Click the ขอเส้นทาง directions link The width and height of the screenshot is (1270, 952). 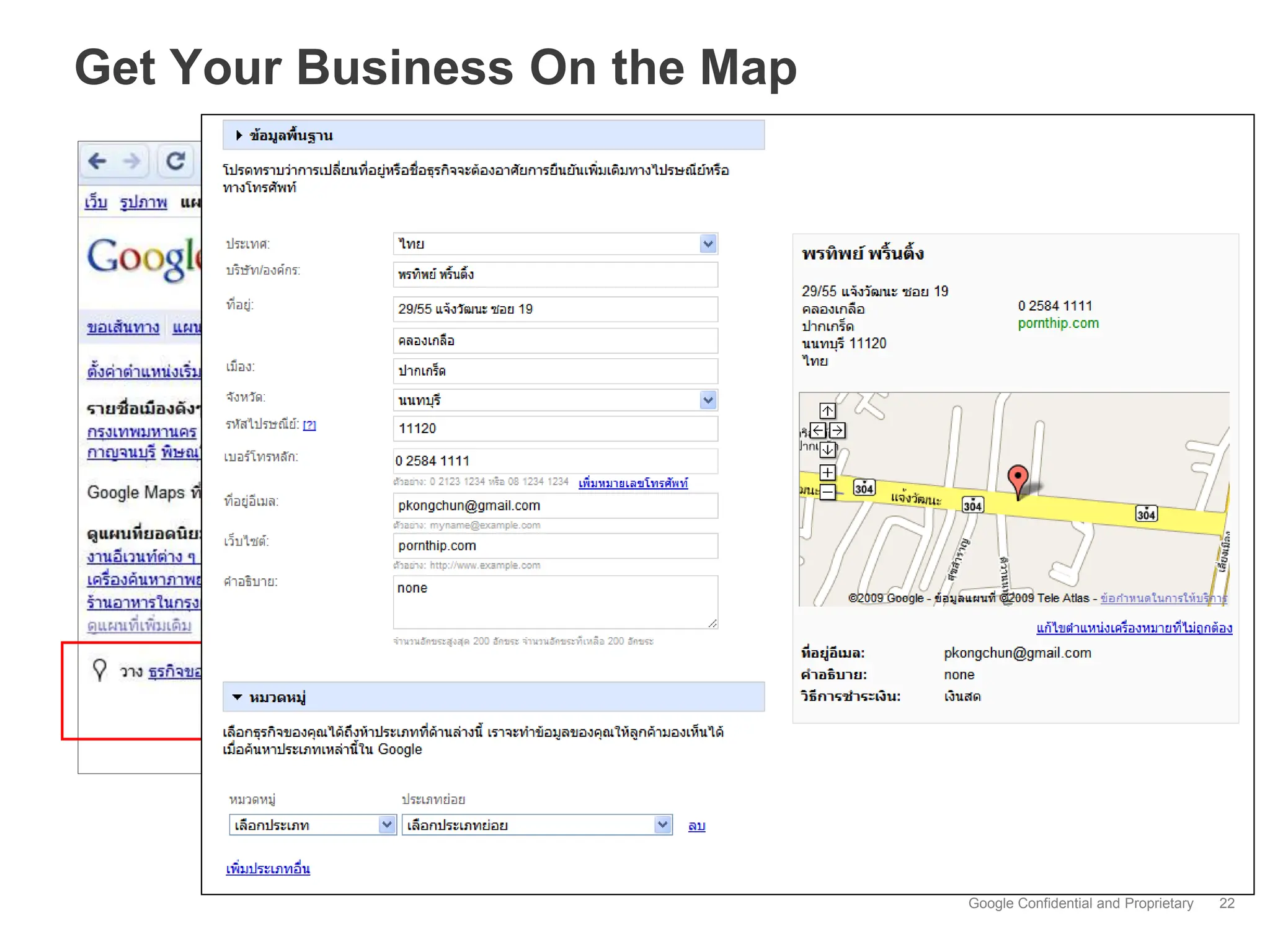[123, 327]
